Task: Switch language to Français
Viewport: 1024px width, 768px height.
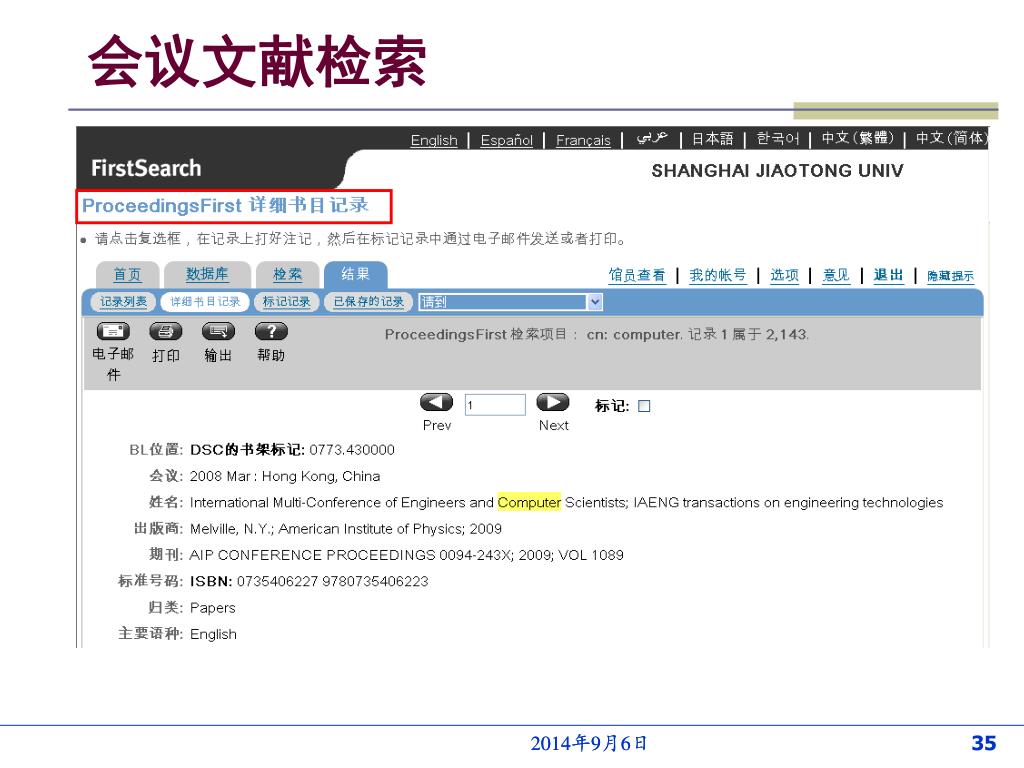Action: point(583,140)
